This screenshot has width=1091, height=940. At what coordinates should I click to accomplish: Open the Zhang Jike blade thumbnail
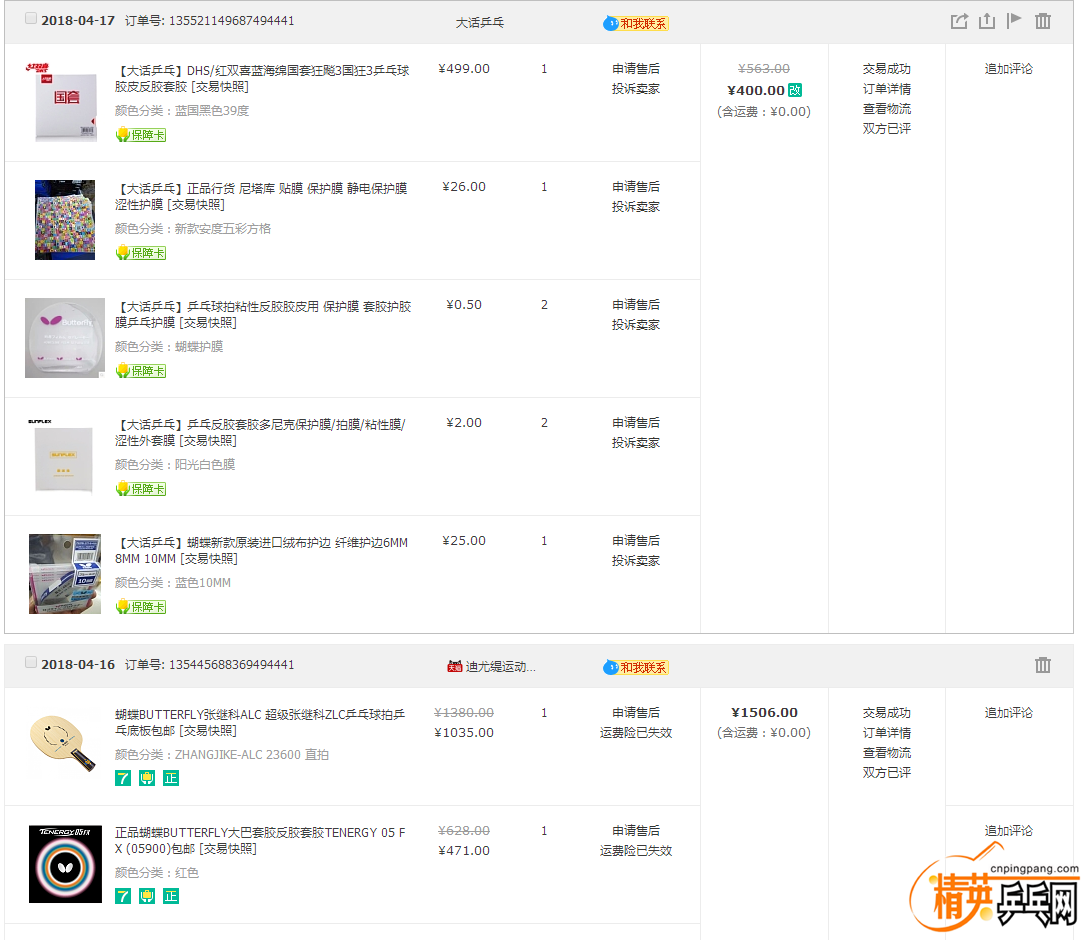65,742
